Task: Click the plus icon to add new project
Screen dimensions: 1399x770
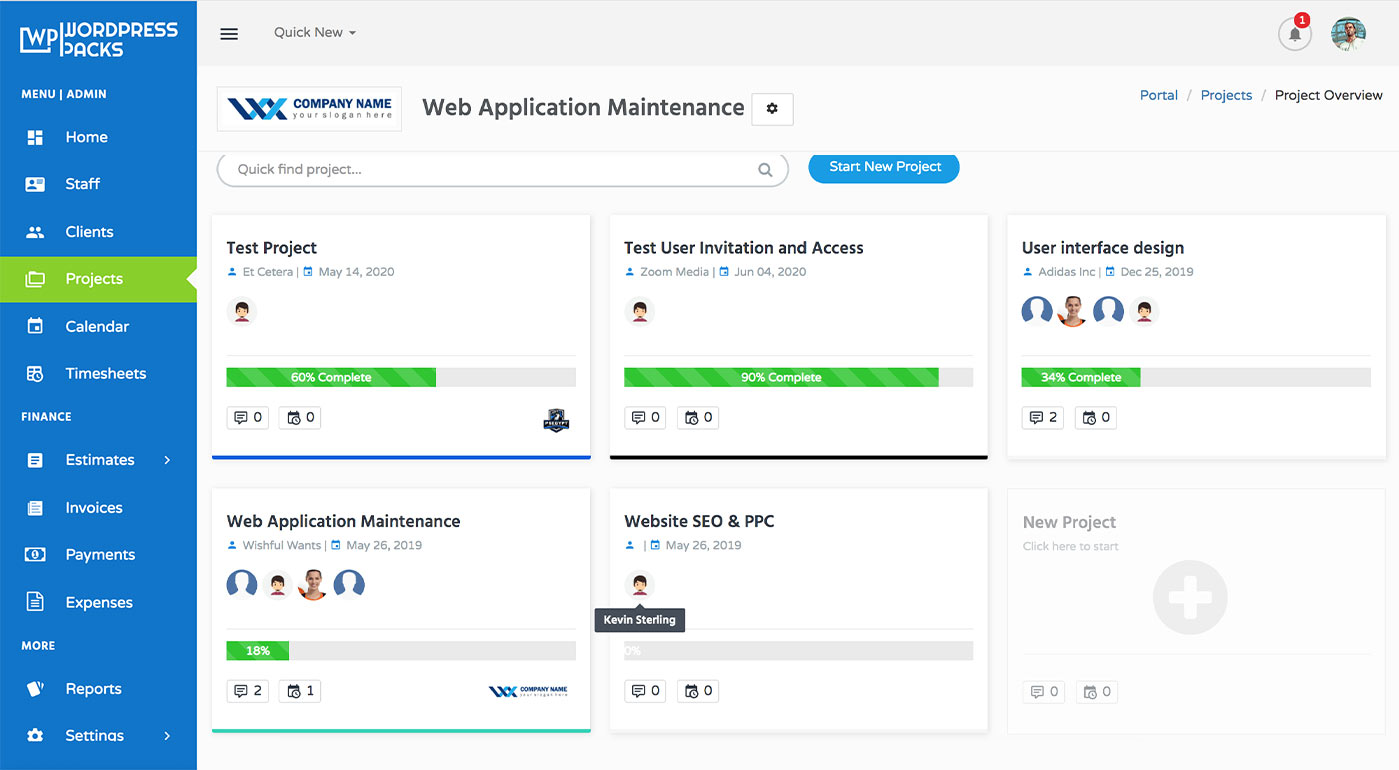Action: tap(1189, 597)
